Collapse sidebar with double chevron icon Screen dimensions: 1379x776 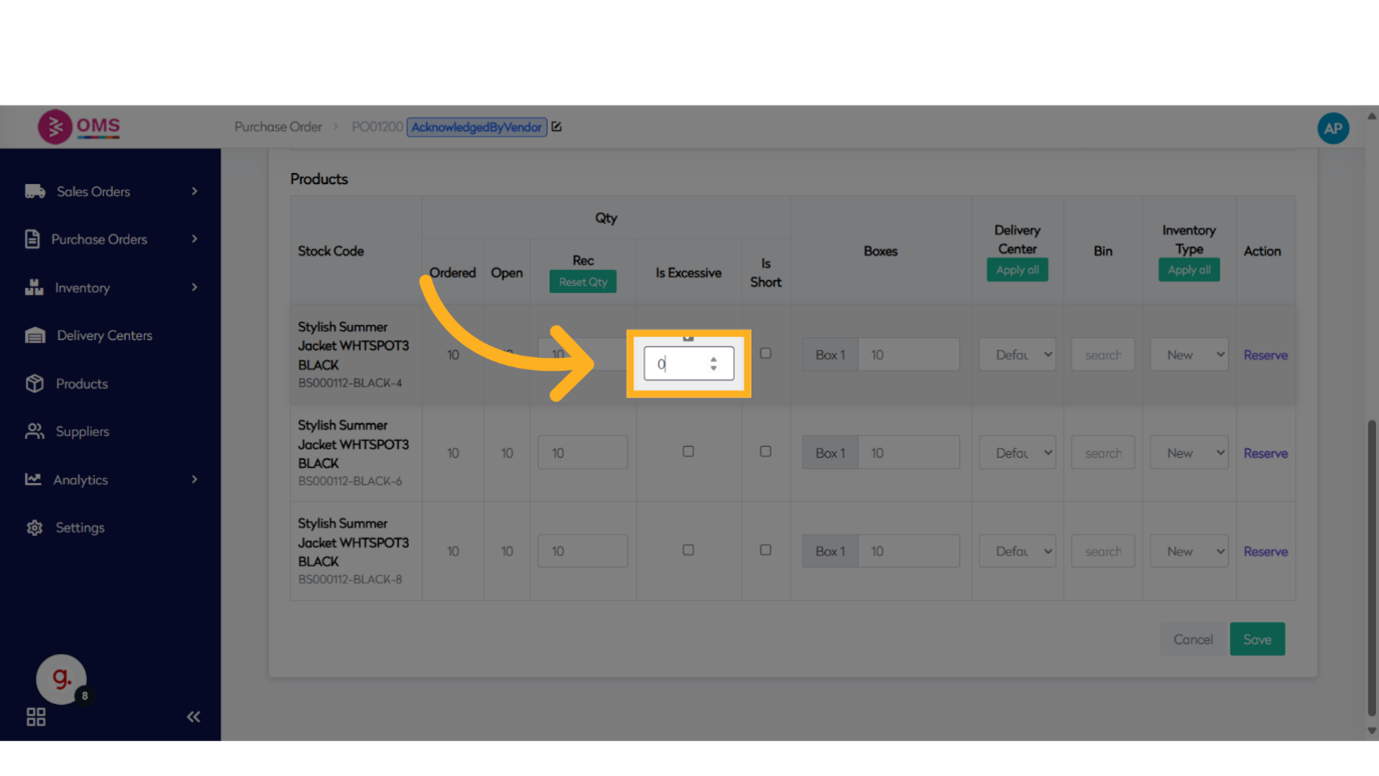tap(193, 716)
